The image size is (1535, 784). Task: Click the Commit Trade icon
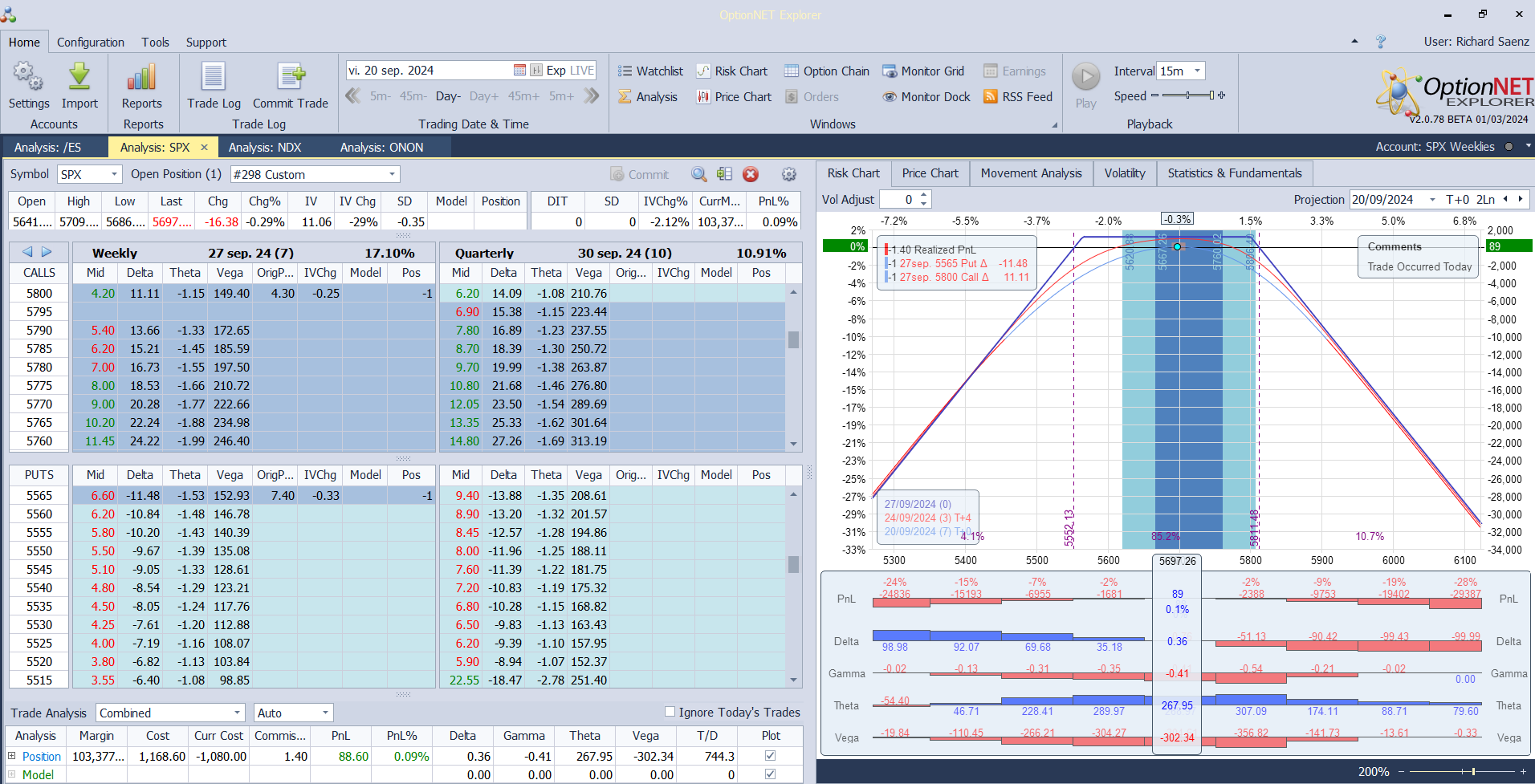click(291, 77)
